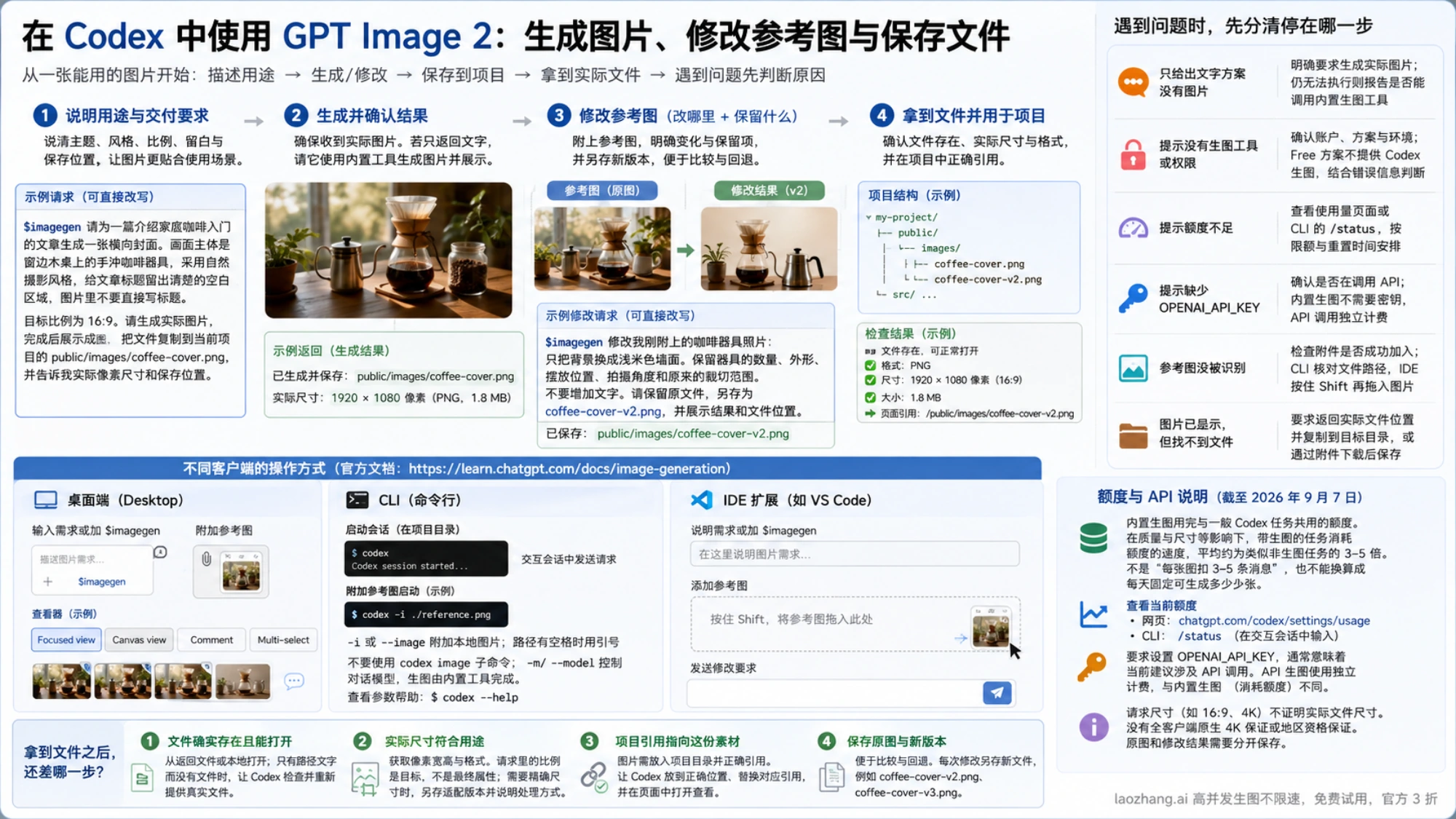This screenshot has height=819, width=1456.
Task: Click the beige-wall thumbnail in the viewer row
Action: [242, 681]
